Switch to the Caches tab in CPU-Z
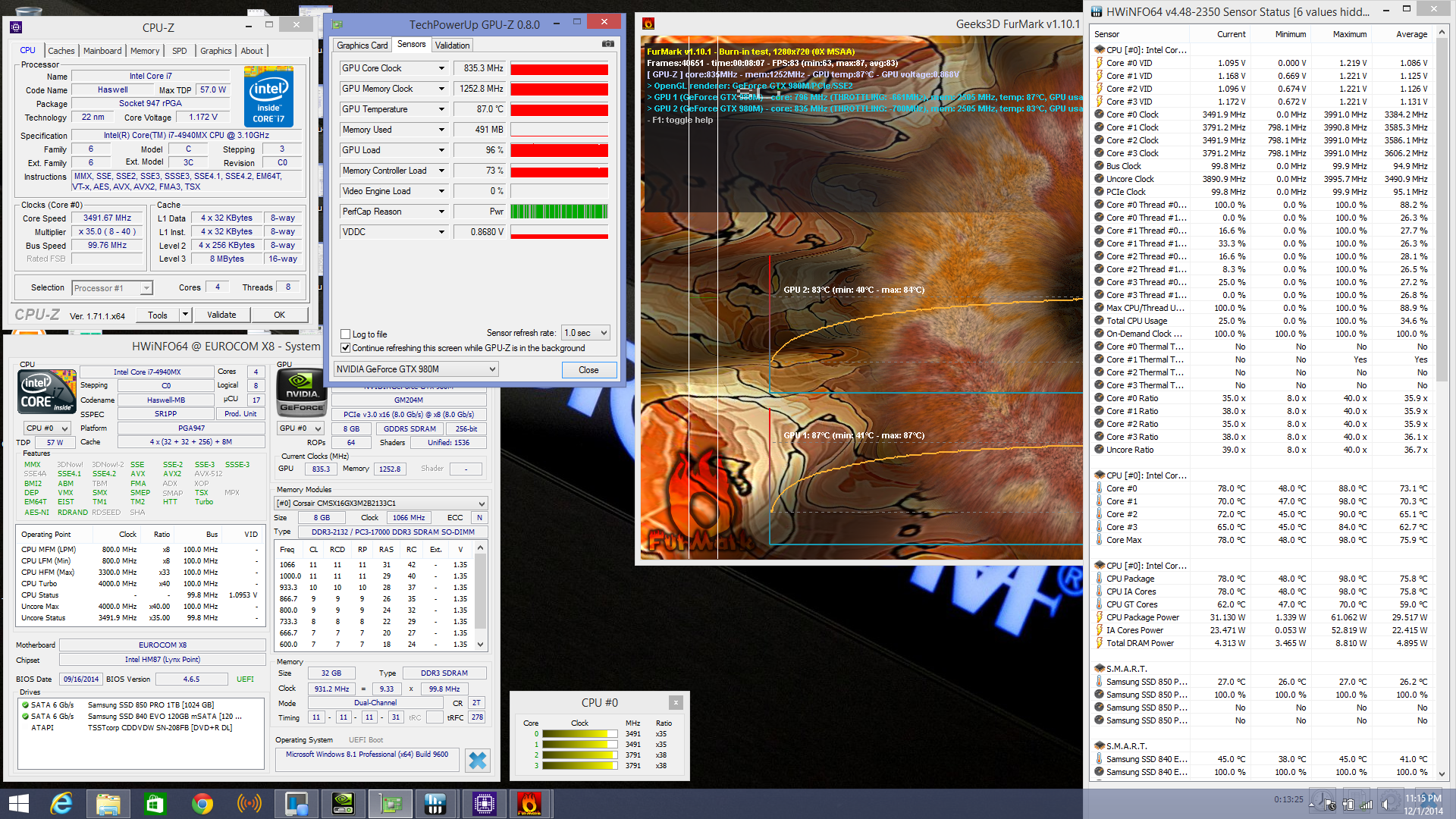This screenshot has height=819, width=1456. click(x=61, y=51)
